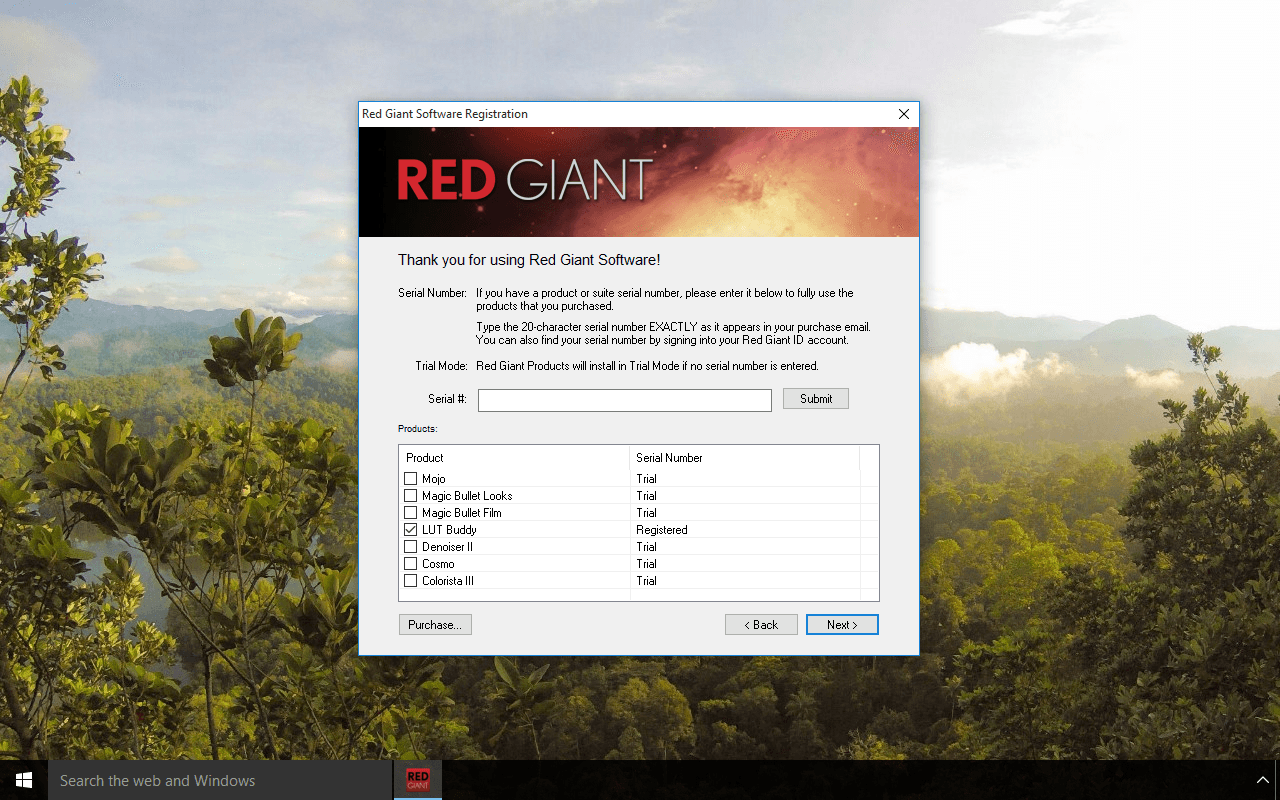Click the Trial status for Magic Bullet Looks
This screenshot has height=800, width=1280.
click(646, 496)
